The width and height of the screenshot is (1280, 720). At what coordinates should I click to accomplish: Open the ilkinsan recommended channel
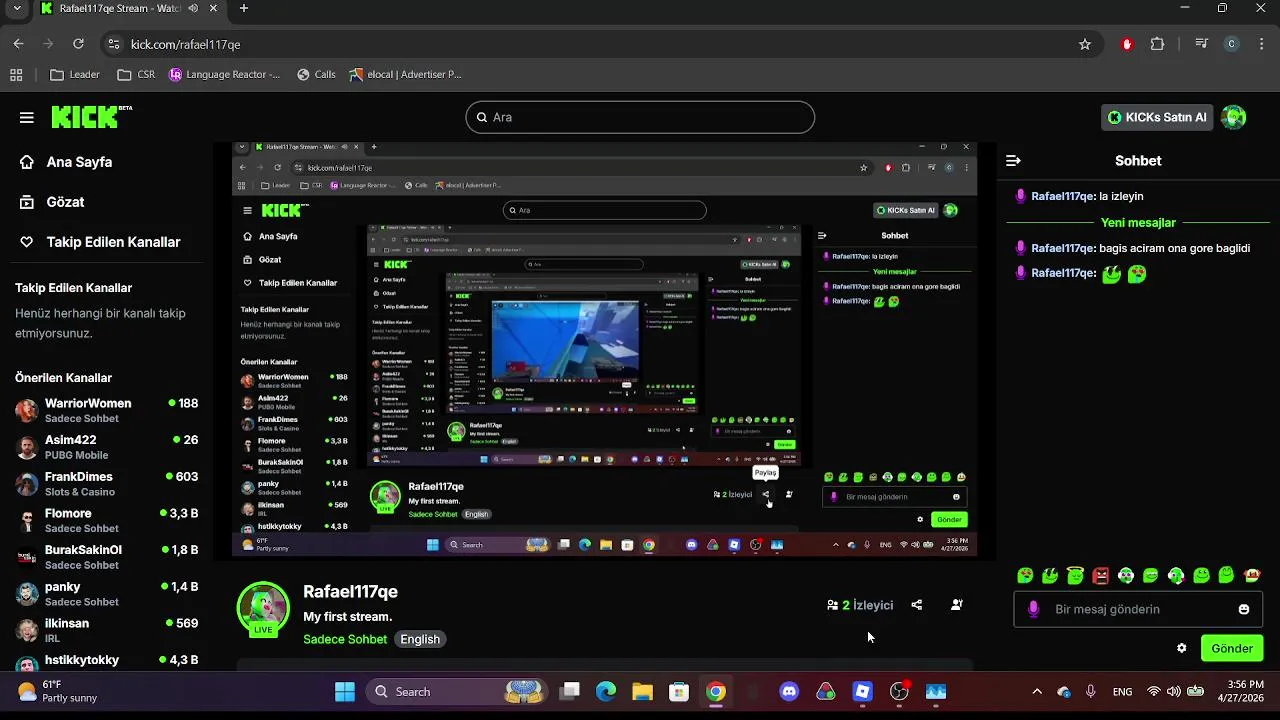(x=107, y=630)
